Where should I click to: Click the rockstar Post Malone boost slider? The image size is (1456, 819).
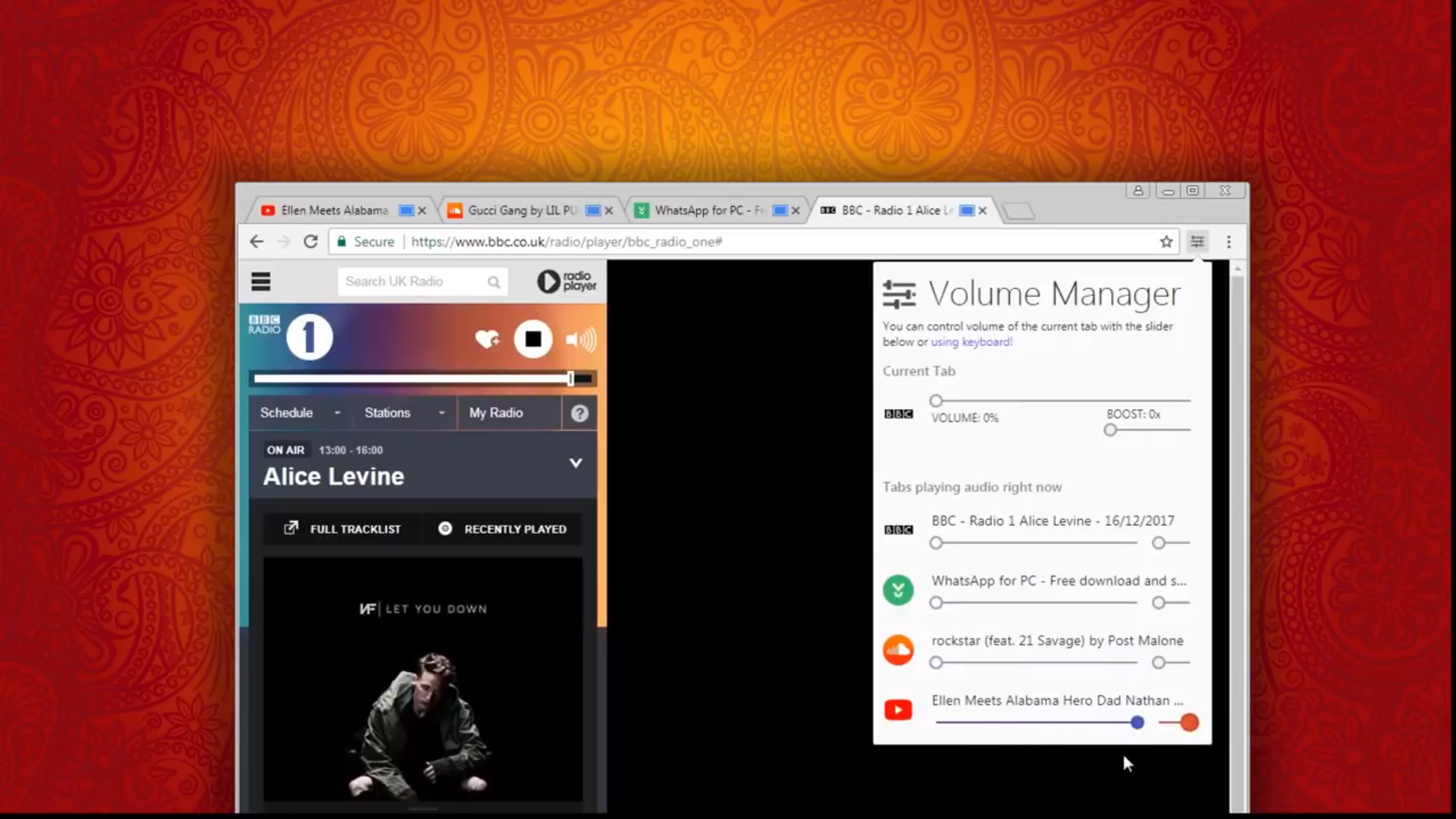1171,663
